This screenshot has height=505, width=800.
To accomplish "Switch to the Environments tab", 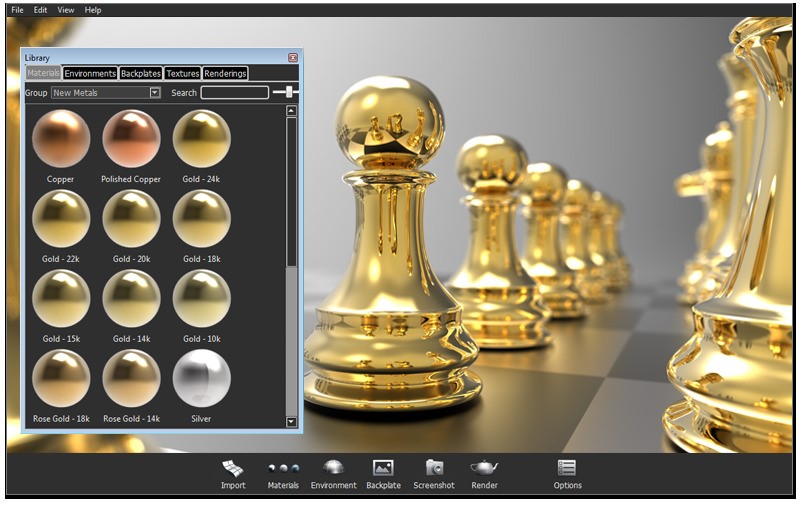I will 90,74.
